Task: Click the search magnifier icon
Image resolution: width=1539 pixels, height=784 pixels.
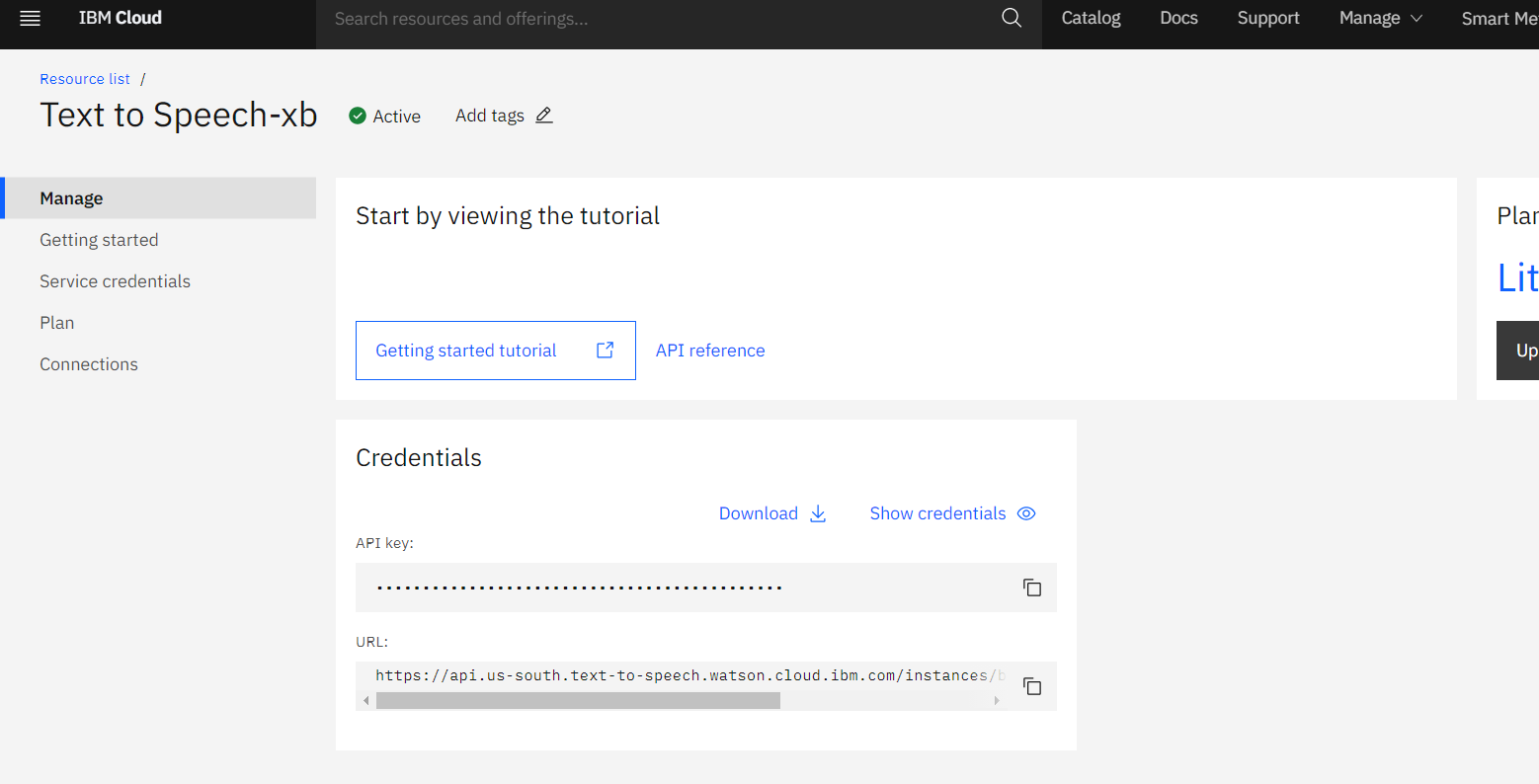Action: 1011,17
